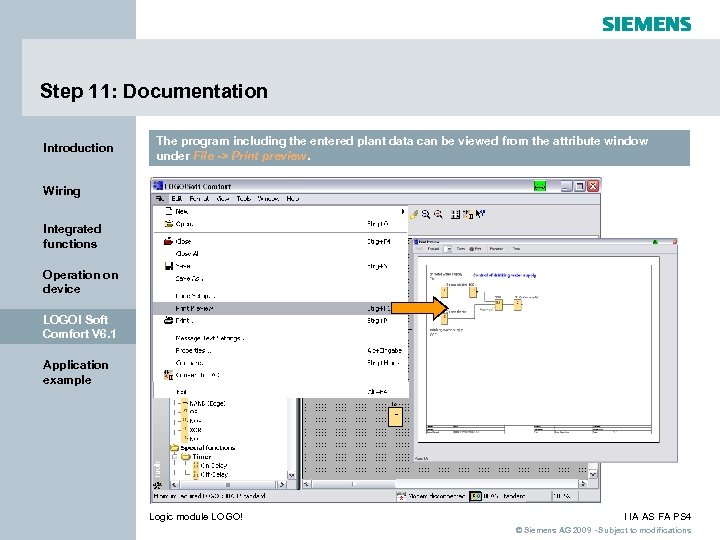
Task: Click the Save floppy disk icon
Action: 169,266
